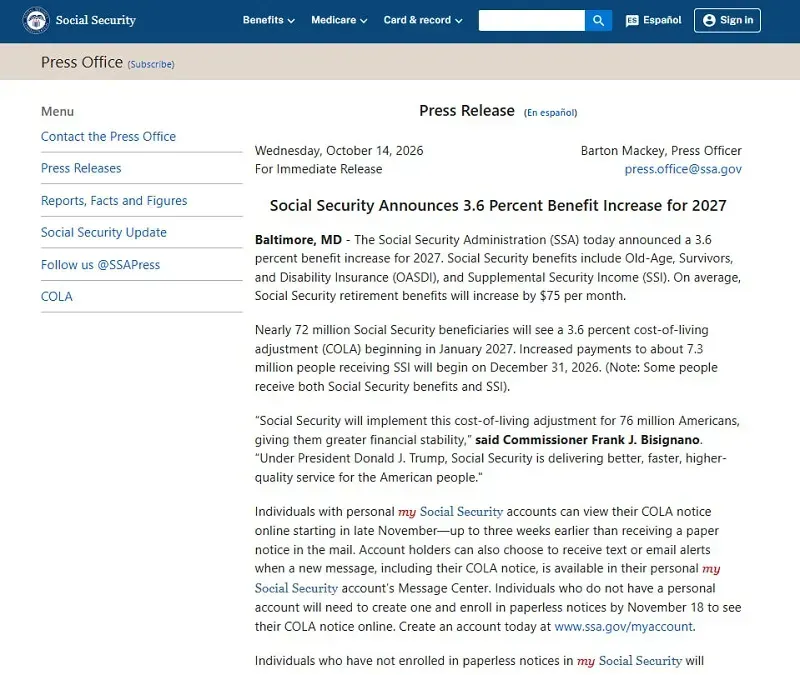The width and height of the screenshot is (800, 675).
Task: Open Reports, Facts and Figures
Action: 114,201
